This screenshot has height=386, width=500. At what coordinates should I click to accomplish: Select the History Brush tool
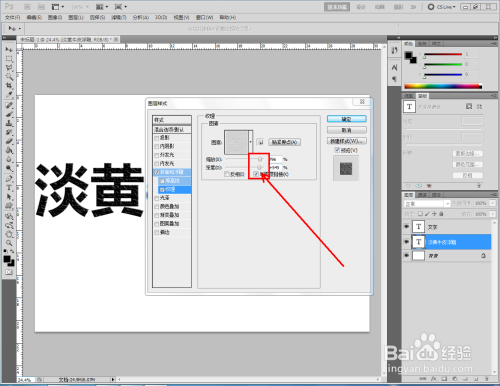pos(9,132)
